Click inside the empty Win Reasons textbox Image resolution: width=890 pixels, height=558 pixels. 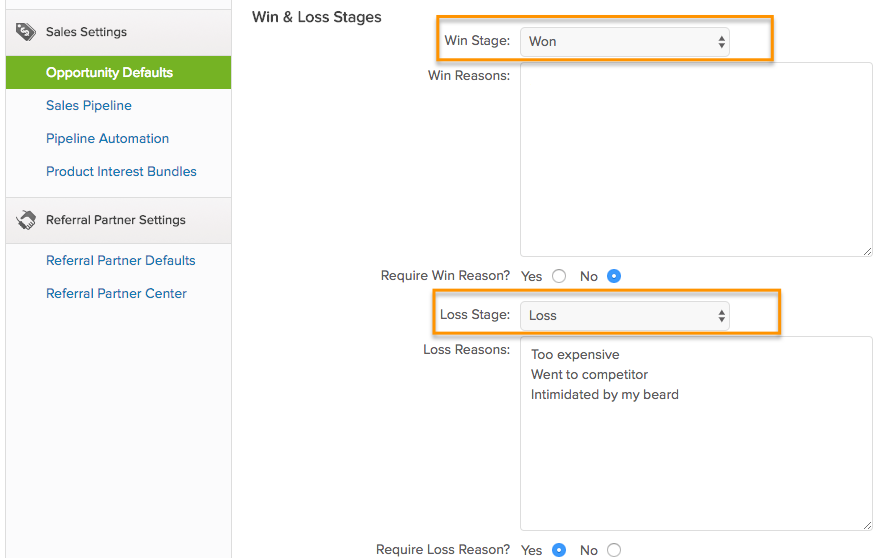pos(695,159)
